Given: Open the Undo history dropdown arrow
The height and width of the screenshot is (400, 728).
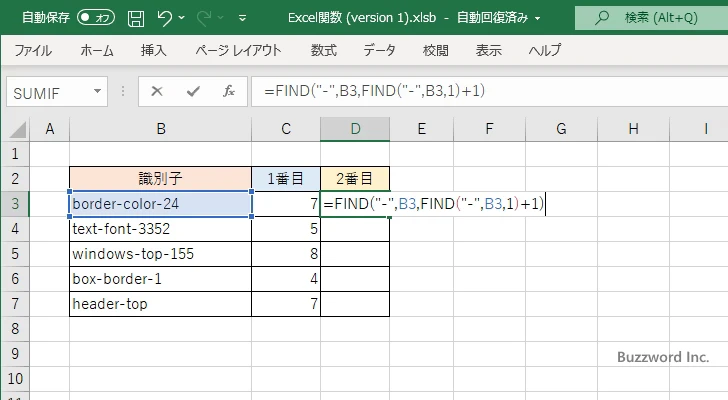Looking at the screenshot, I should click(182, 18).
